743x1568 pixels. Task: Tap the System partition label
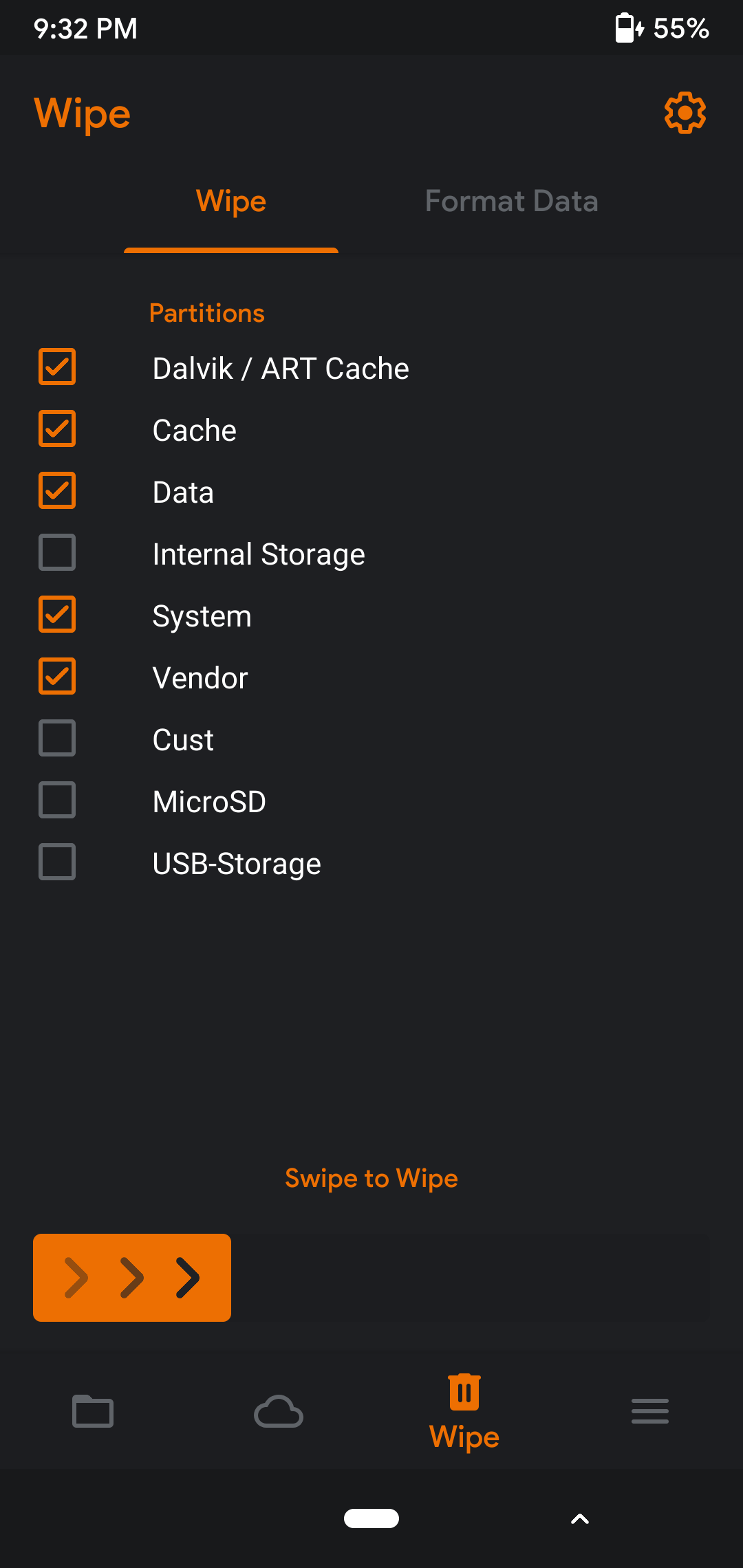(202, 616)
